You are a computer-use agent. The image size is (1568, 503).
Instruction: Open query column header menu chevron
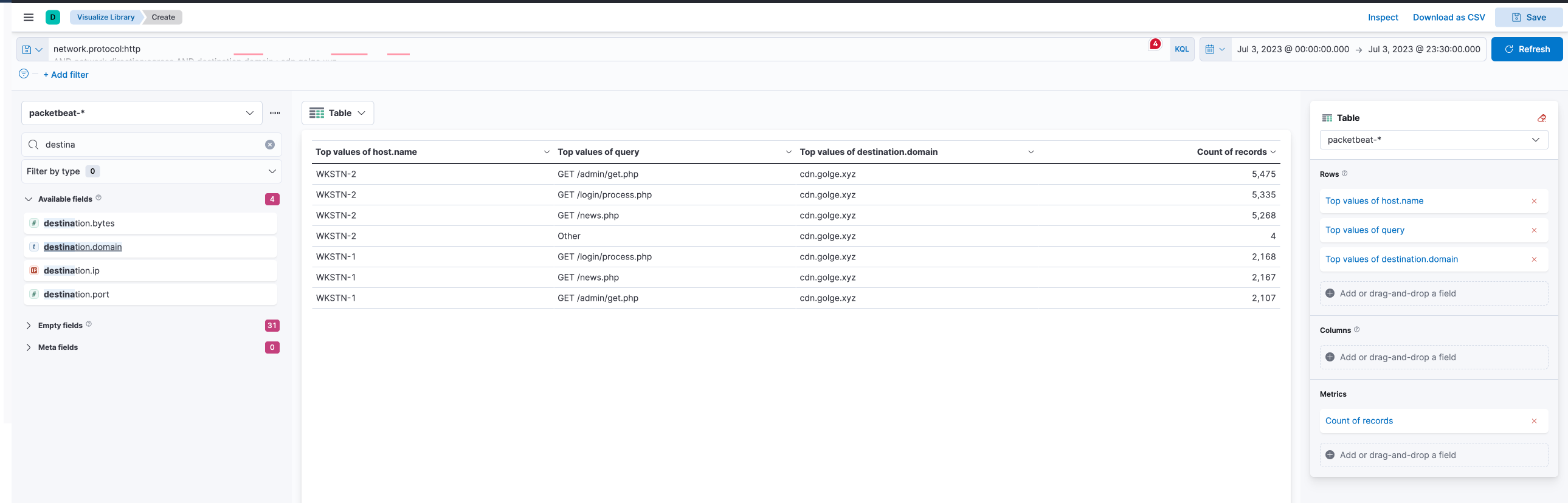789,152
